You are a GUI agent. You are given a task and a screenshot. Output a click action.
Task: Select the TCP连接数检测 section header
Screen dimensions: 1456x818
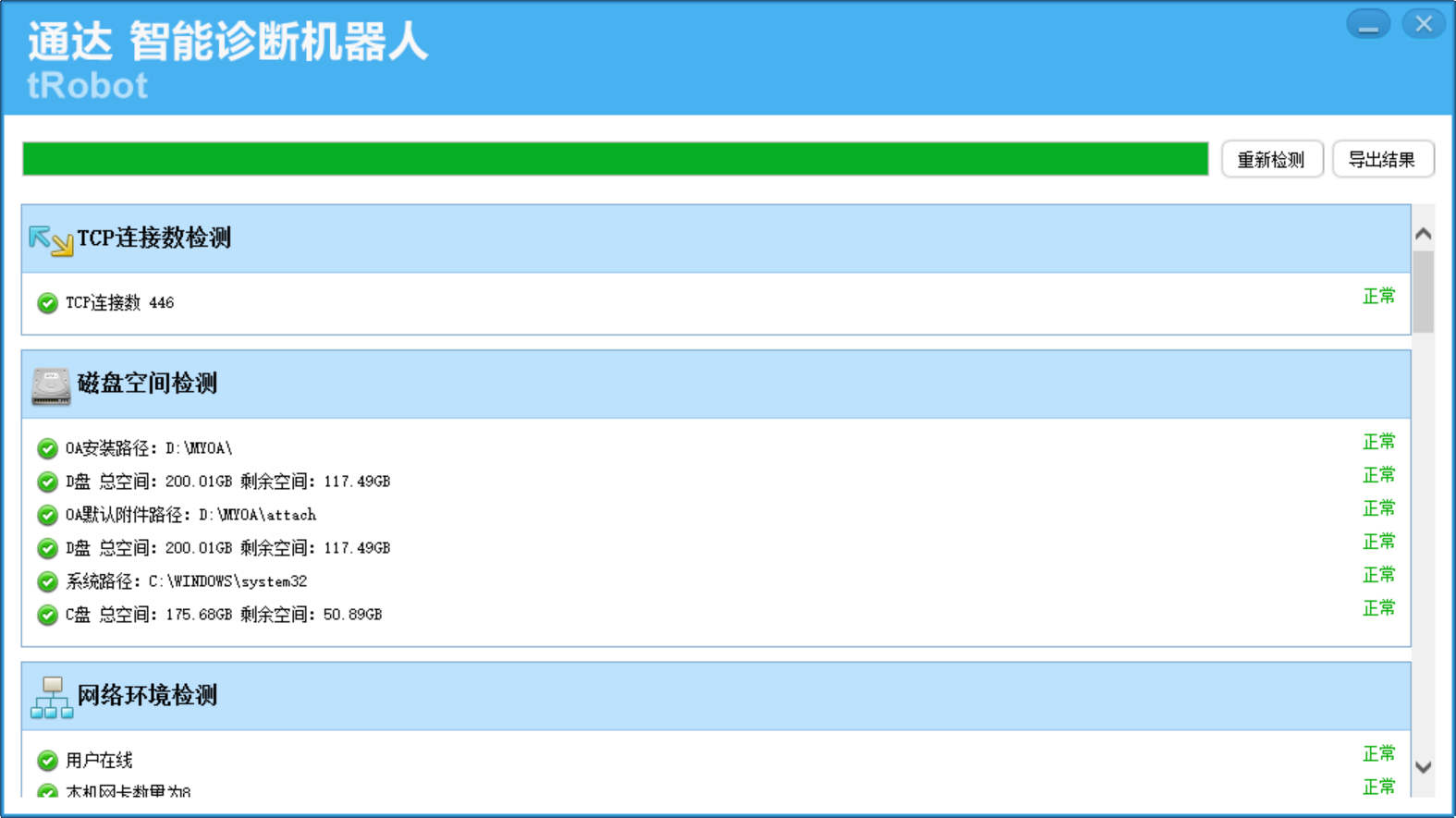(153, 238)
